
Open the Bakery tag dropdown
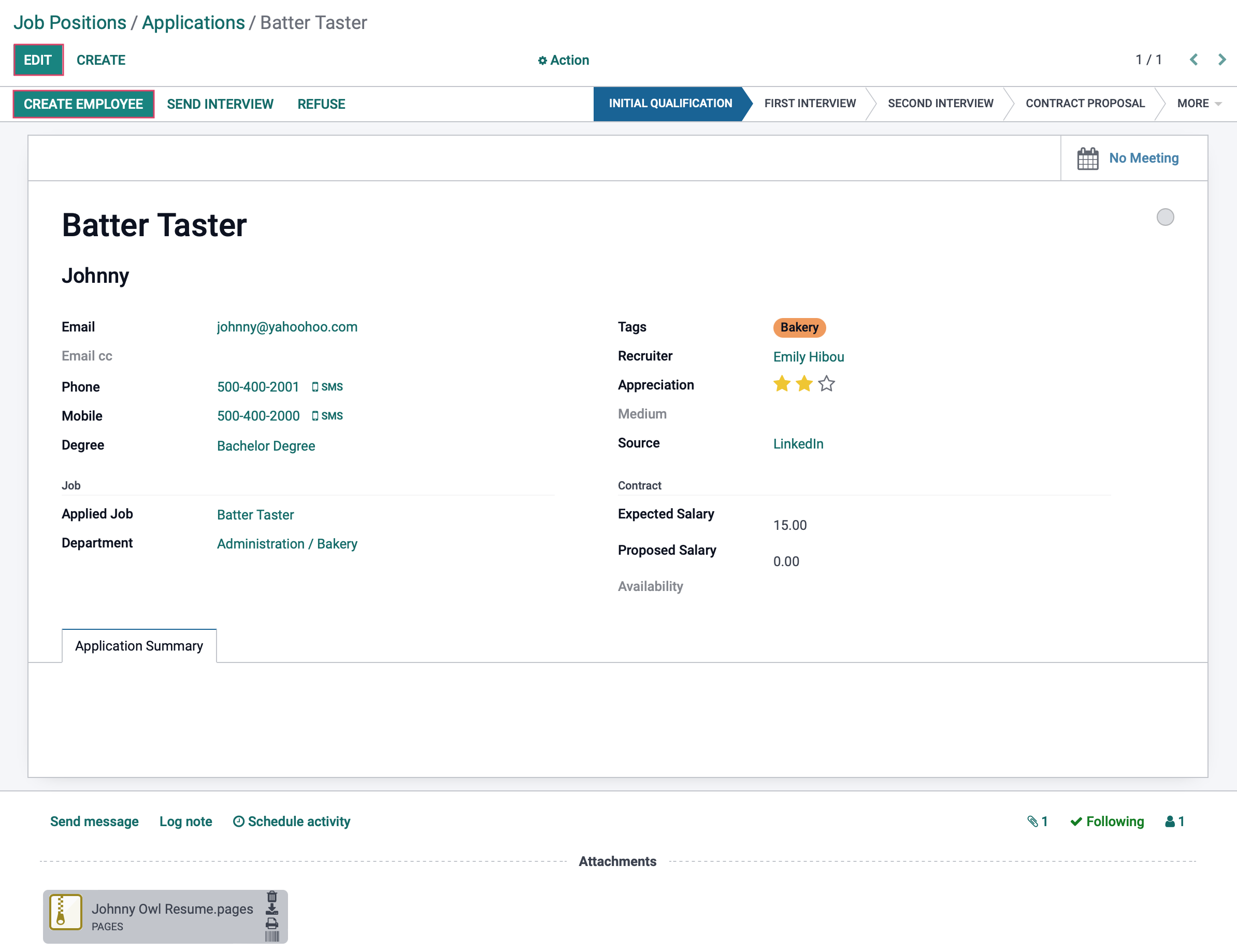click(x=800, y=327)
